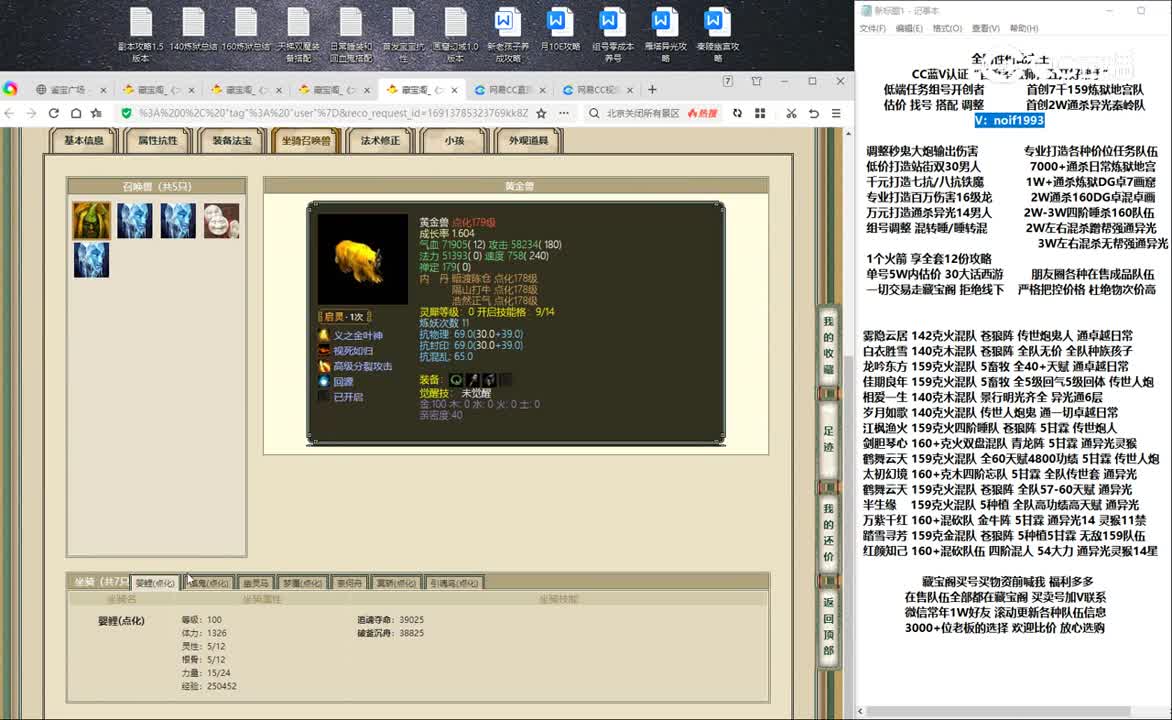Click the first green ring equipment icon
This screenshot has width=1172, height=720.
pyautogui.click(x=456, y=380)
